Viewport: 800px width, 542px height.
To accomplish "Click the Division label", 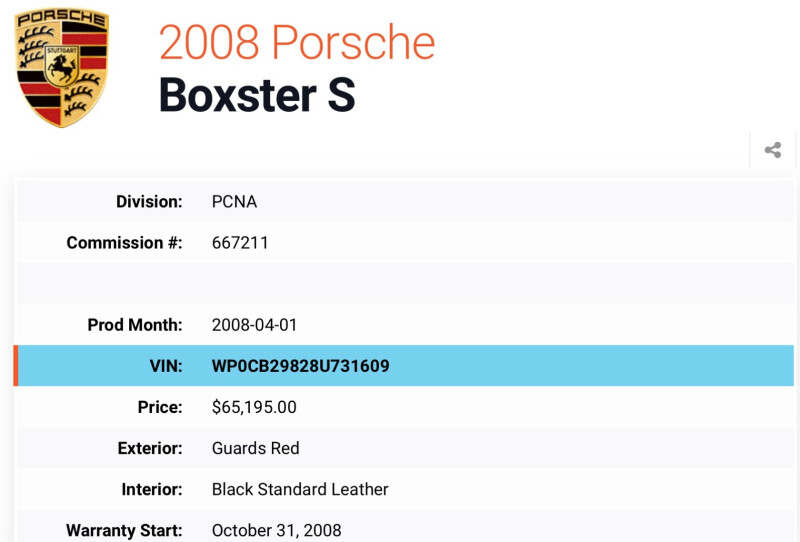I will [x=149, y=202].
